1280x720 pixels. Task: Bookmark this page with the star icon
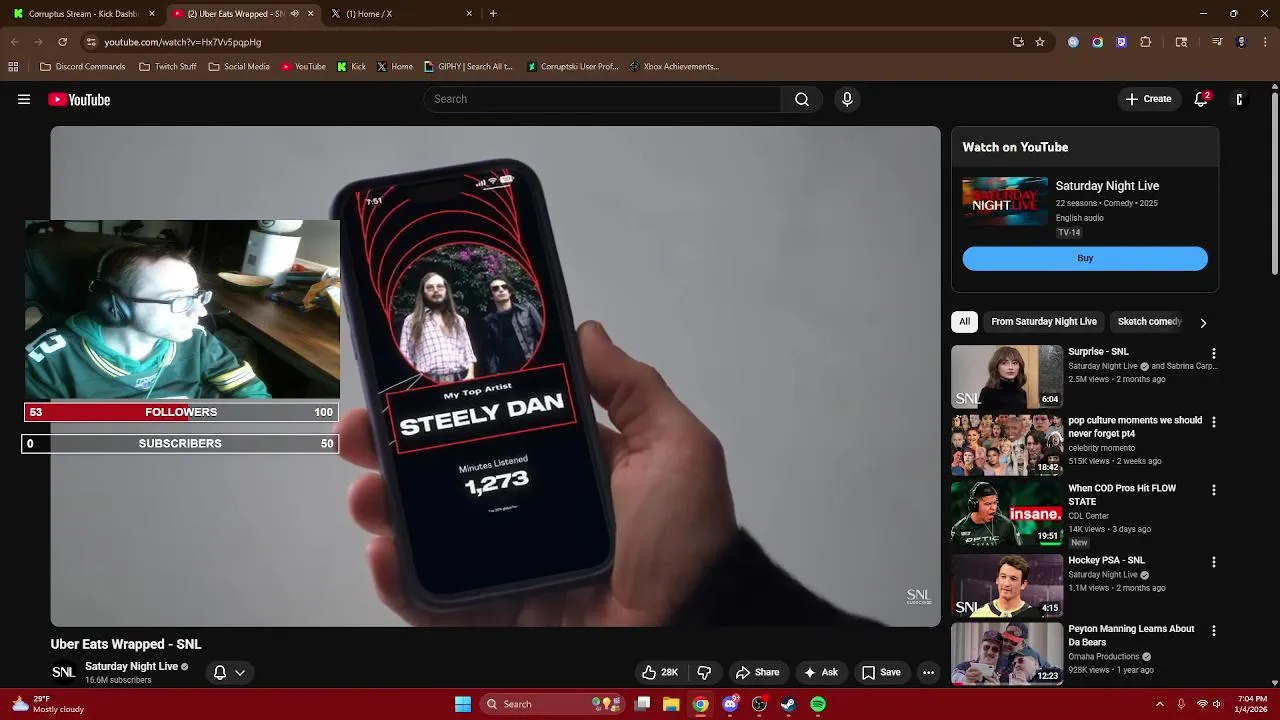(x=1040, y=42)
